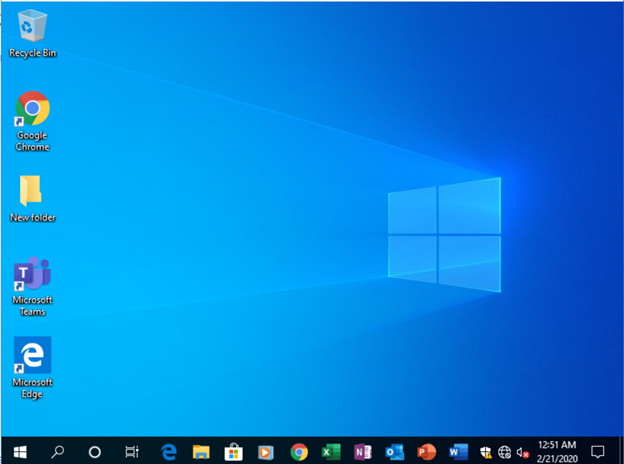624x464 pixels.
Task: Open Task View in taskbar
Action: [132, 452]
